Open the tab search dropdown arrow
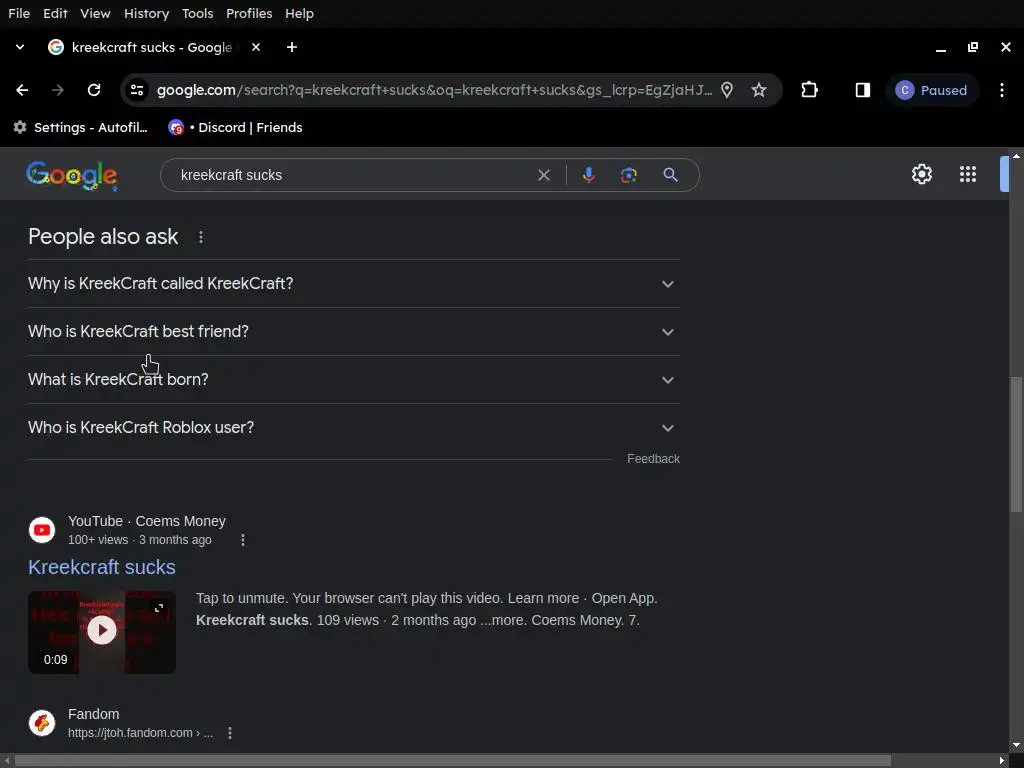Viewport: 1024px width, 768px height. (20, 47)
